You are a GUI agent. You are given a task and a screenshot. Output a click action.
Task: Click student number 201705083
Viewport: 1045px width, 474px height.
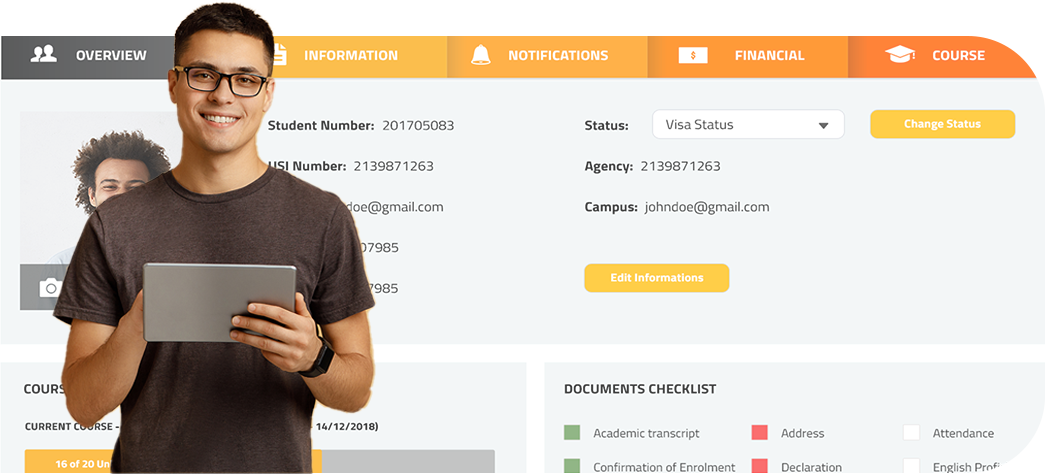point(418,125)
